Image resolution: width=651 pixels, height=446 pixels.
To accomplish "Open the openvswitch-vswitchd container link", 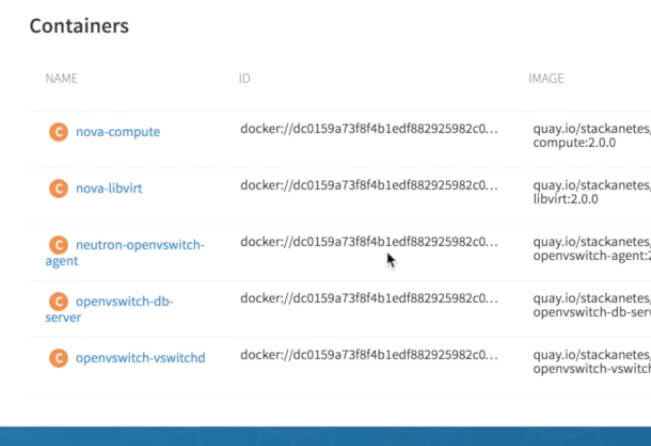I will [x=140, y=357].
